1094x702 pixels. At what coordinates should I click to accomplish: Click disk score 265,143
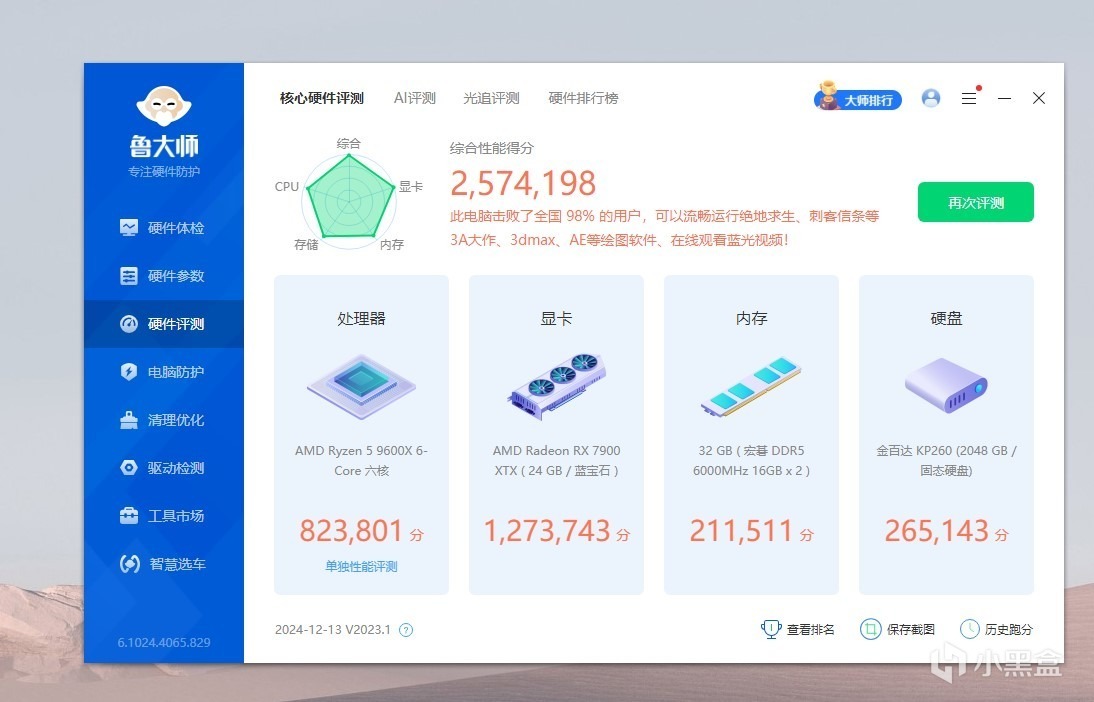coord(936,530)
